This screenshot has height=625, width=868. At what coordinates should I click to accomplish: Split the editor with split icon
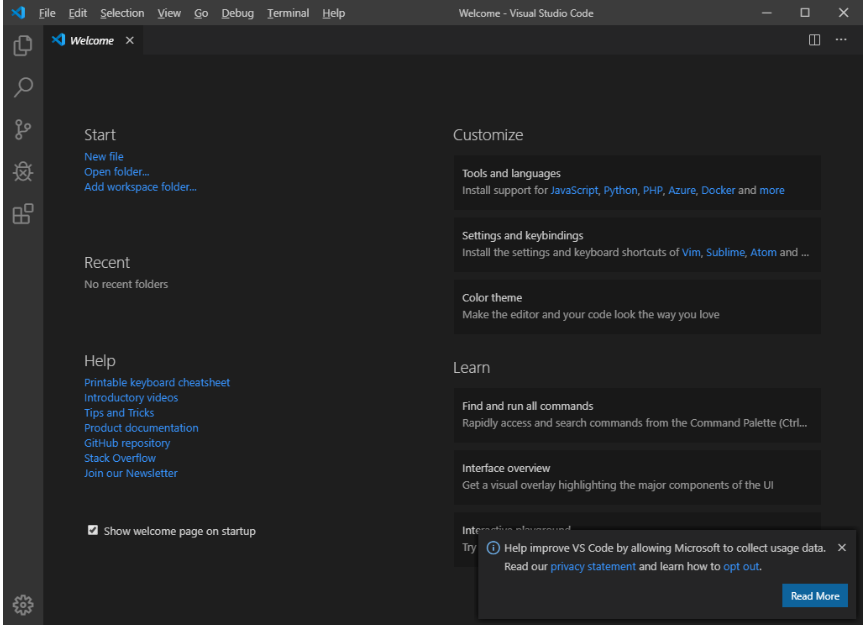tap(814, 40)
